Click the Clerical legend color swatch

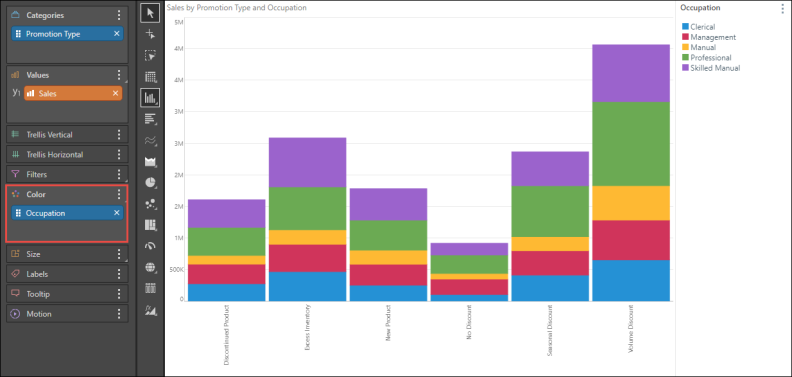point(685,27)
